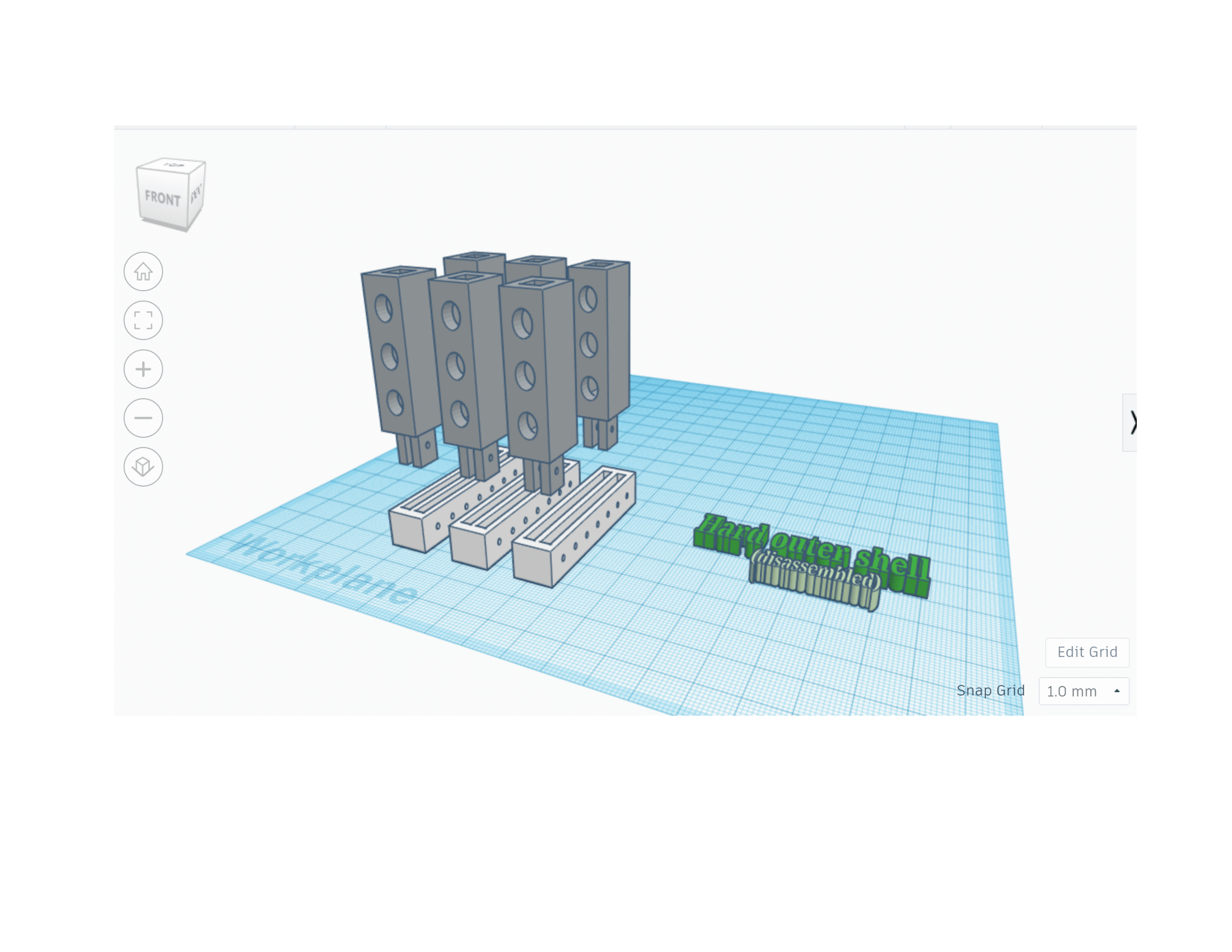1232x952 pixels.
Task: Expand the collapsed right side panel arrow
Action: point(1131,422)
